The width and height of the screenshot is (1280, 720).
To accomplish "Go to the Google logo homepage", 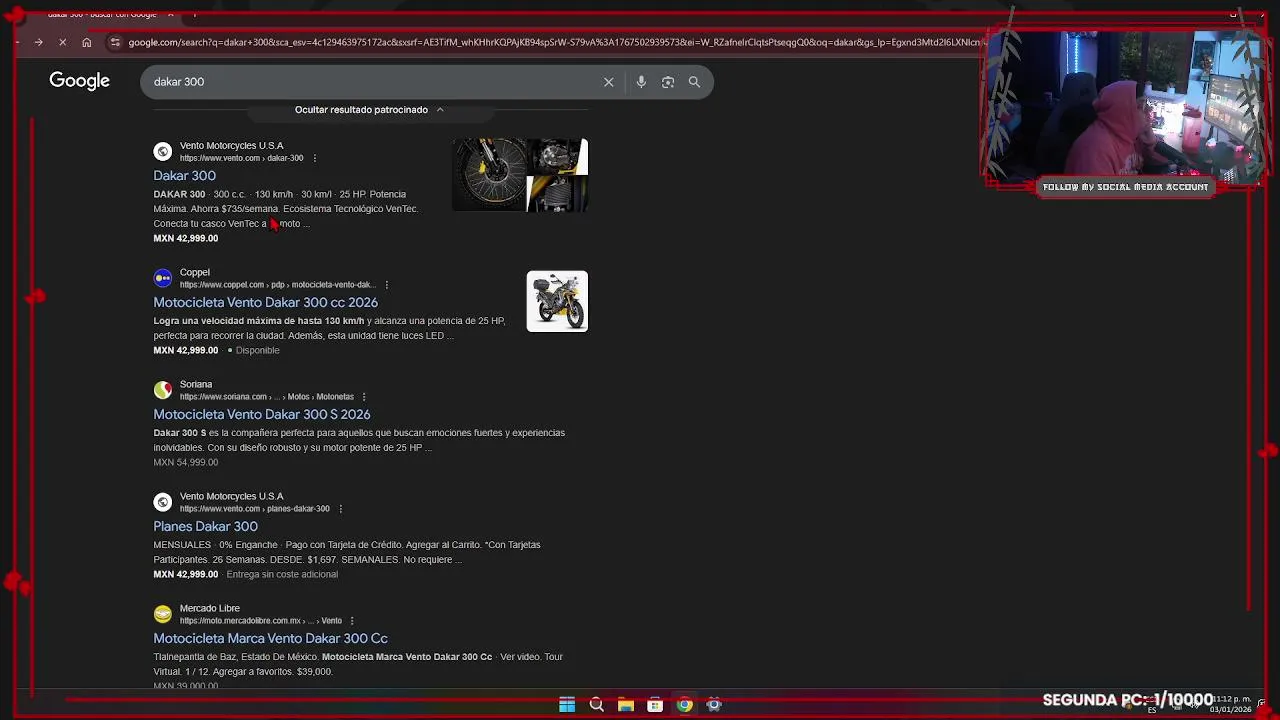I will point(80,81).
